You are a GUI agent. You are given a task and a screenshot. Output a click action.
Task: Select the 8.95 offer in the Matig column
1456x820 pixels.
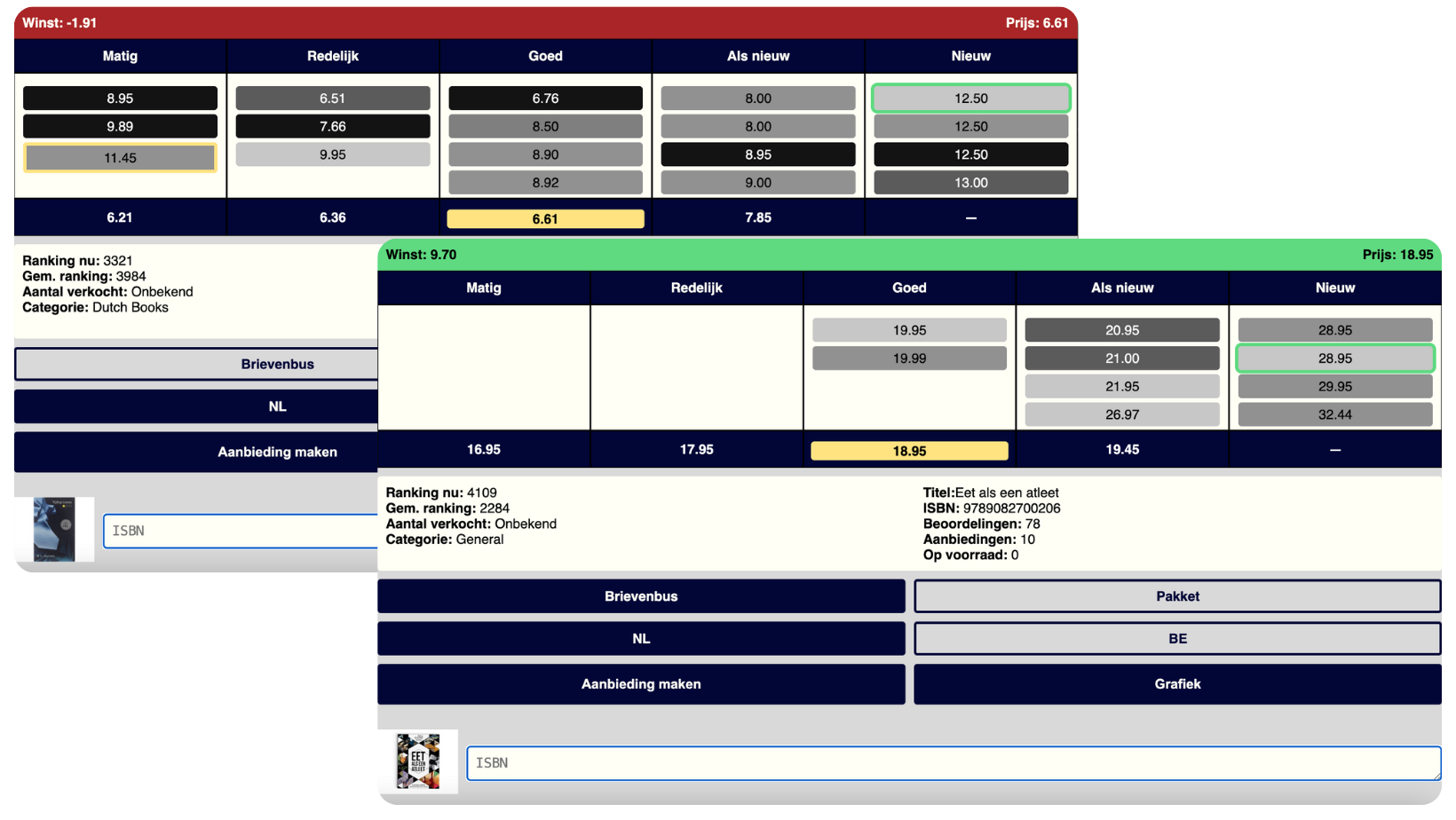point(119,98)
